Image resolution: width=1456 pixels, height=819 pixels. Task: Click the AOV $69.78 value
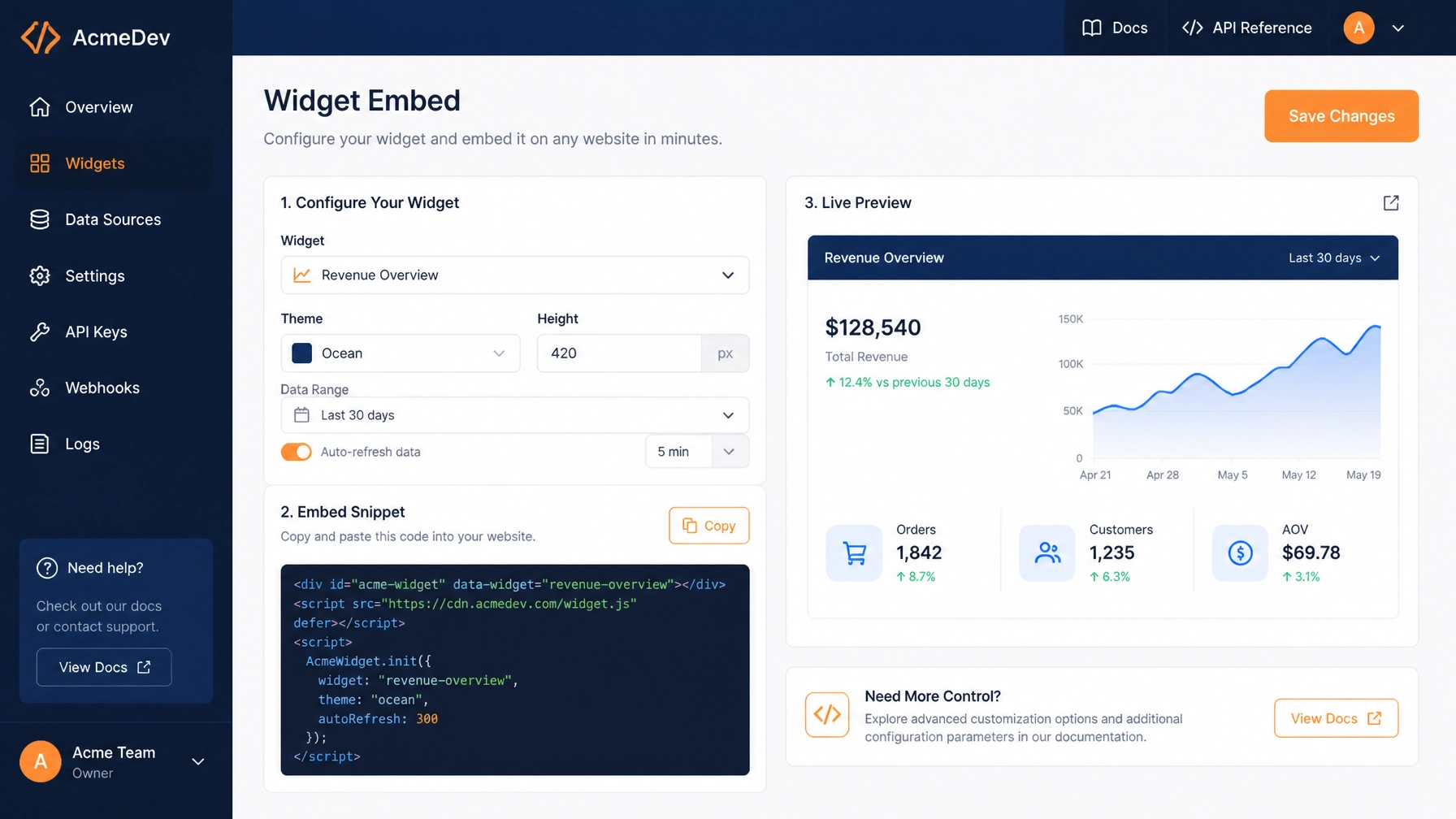tap(1311, 552)
